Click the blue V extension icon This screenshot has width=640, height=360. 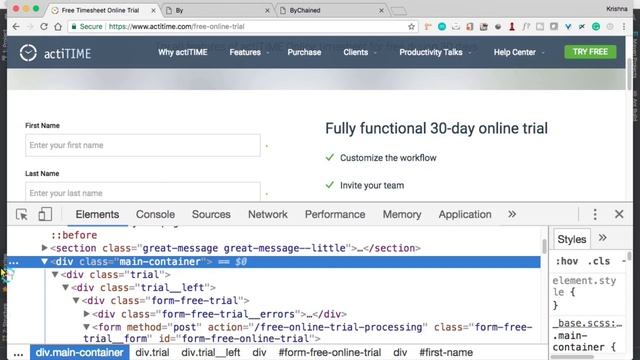pos(568,27)
